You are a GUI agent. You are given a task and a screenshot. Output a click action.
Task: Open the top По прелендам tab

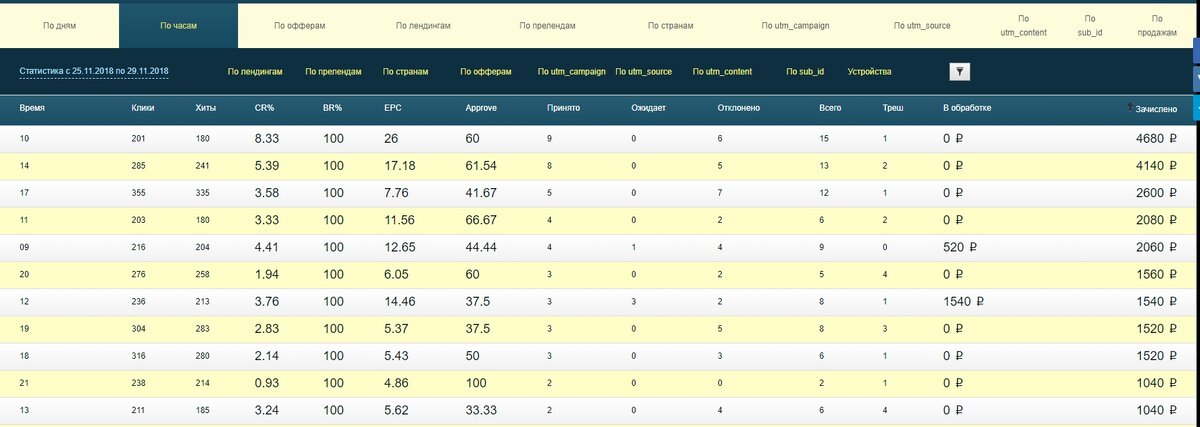[x=546, y=25]
